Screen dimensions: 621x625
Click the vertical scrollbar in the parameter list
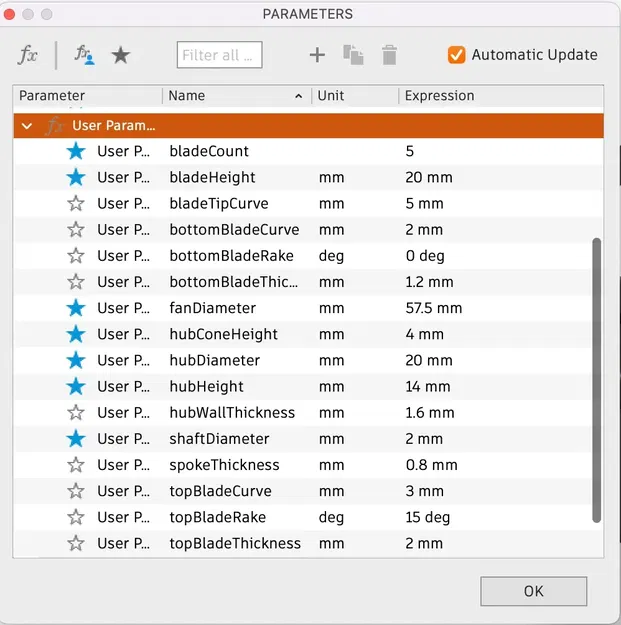(597, 380)
